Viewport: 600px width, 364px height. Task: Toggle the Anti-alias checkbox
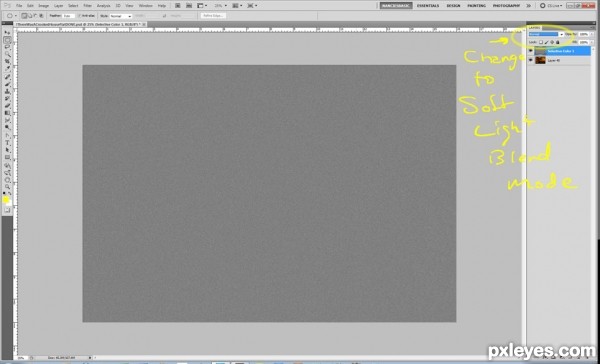pos(80,16)
